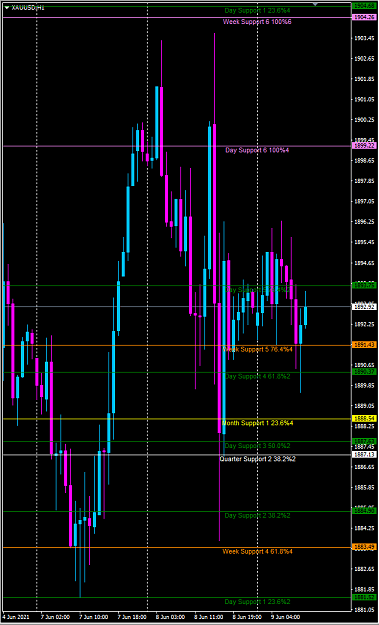Click the 1882.65 price scale value
The height and width of the screenshot is (625, 379).
(364, 569)
